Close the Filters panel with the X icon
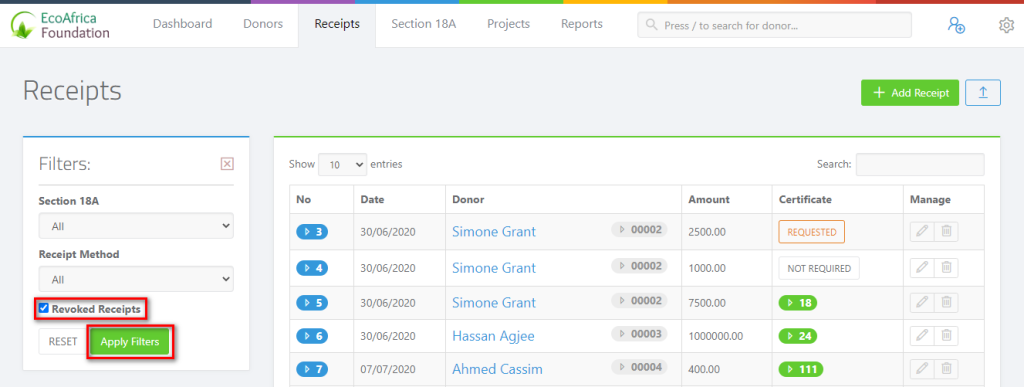 227,164
